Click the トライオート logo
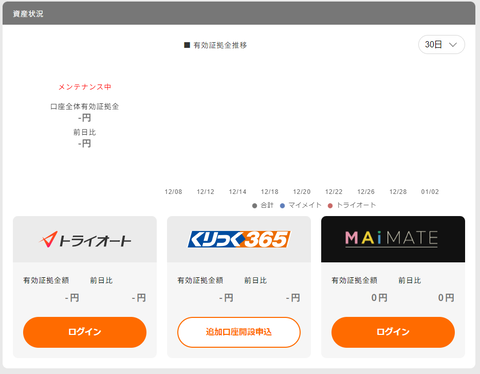480x374 pixels. click(85, 239)
